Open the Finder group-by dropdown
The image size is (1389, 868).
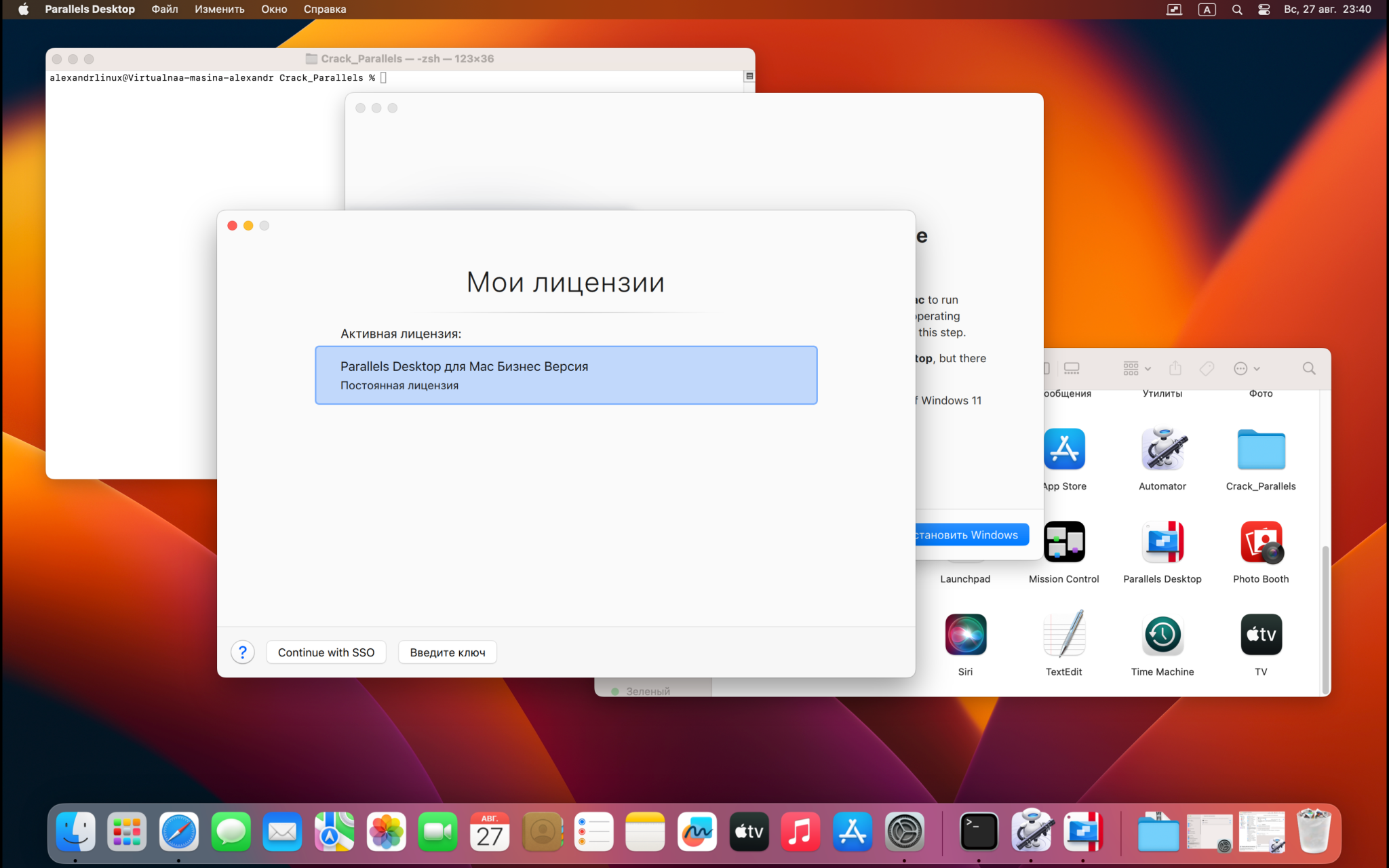(1137, 368)
